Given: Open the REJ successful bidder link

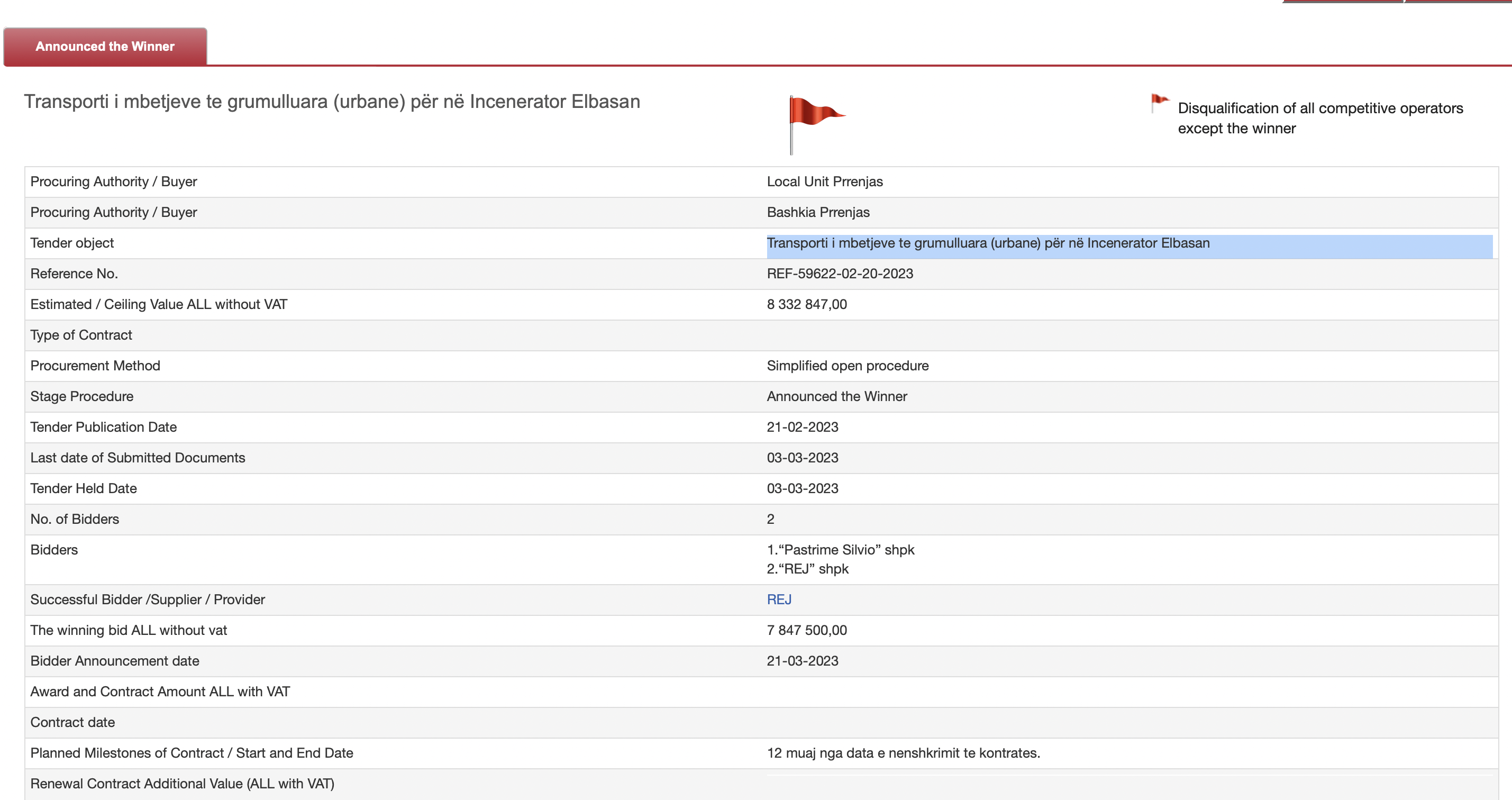Looking at the screenshot, I should [x=779, y=599].
